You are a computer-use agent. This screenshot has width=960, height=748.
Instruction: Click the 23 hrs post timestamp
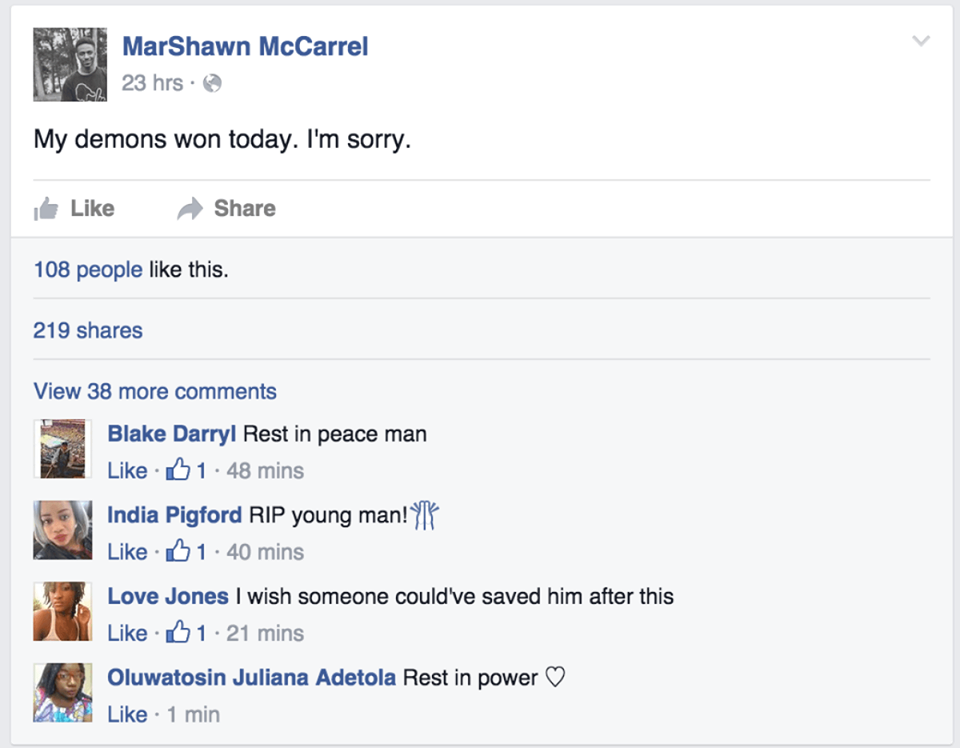[x=152, y=83]
